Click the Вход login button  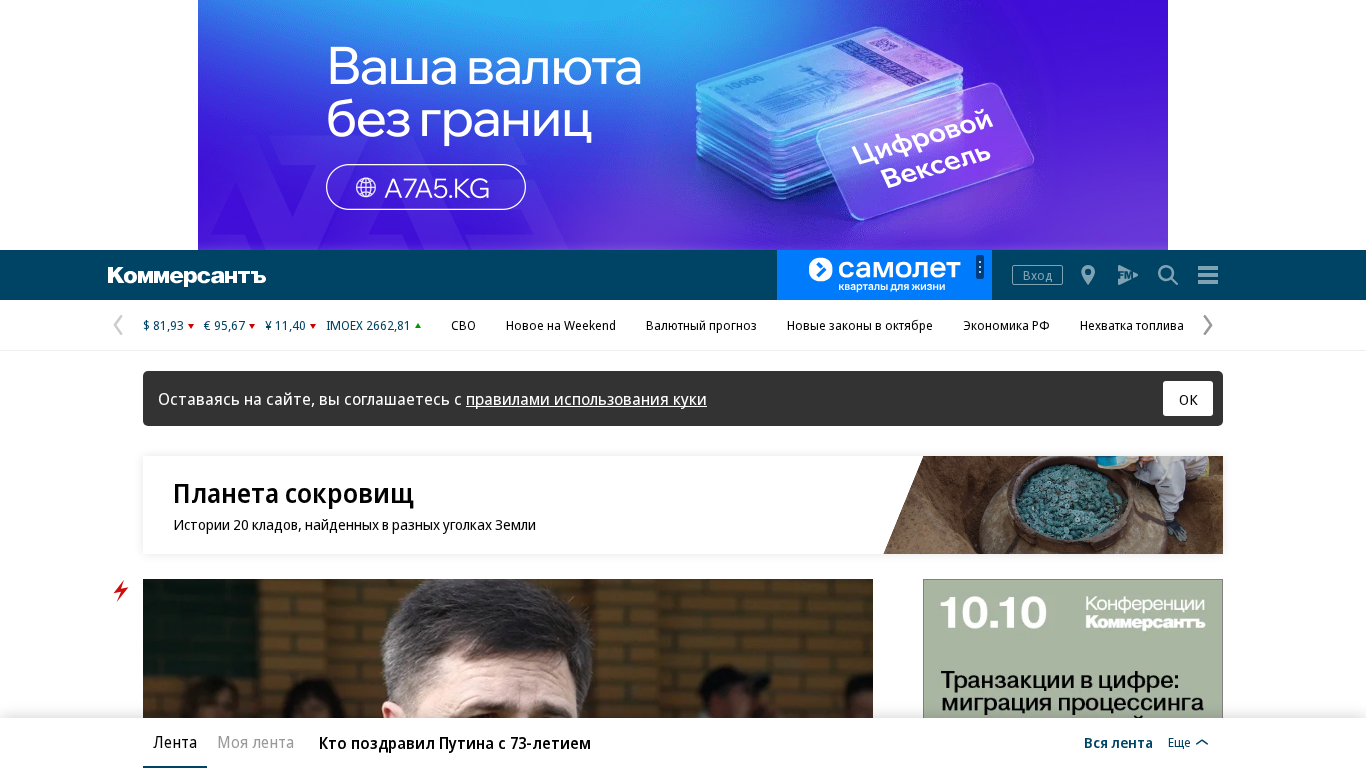(x=1037, y=275)
